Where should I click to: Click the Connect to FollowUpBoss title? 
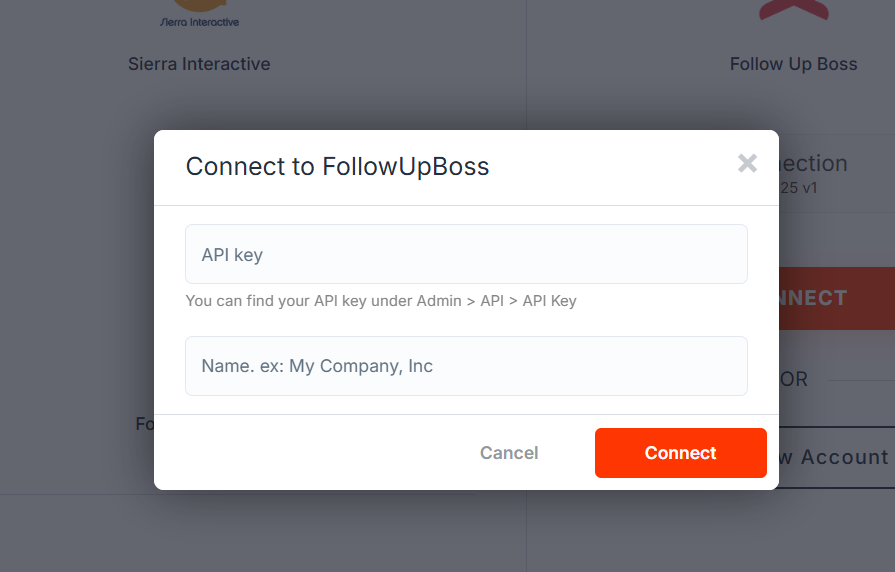pyautogui.click(x=337, y=166)
